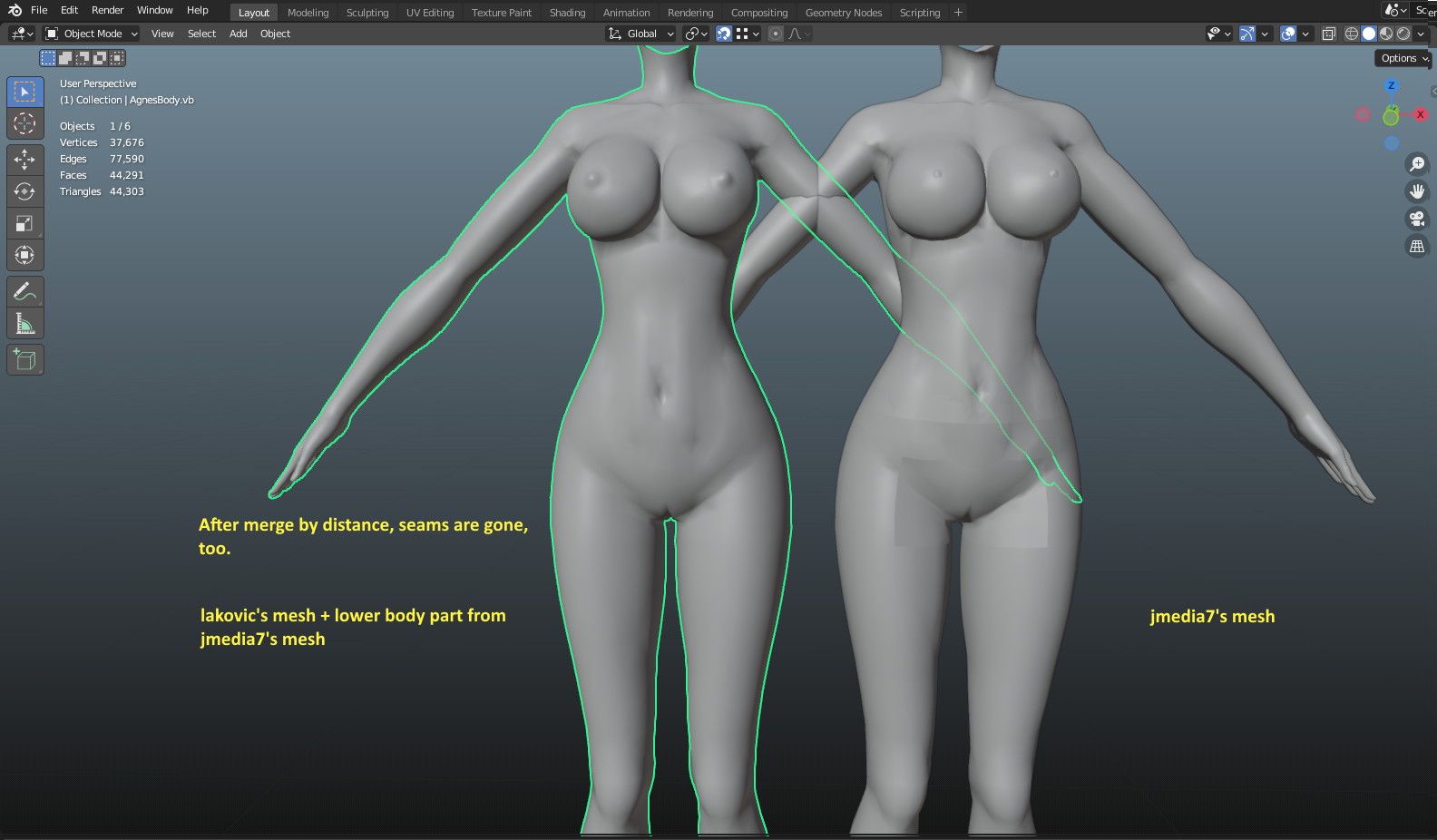Set selection mode to Extend
1437x840 pixels.
tap(65, 58)
